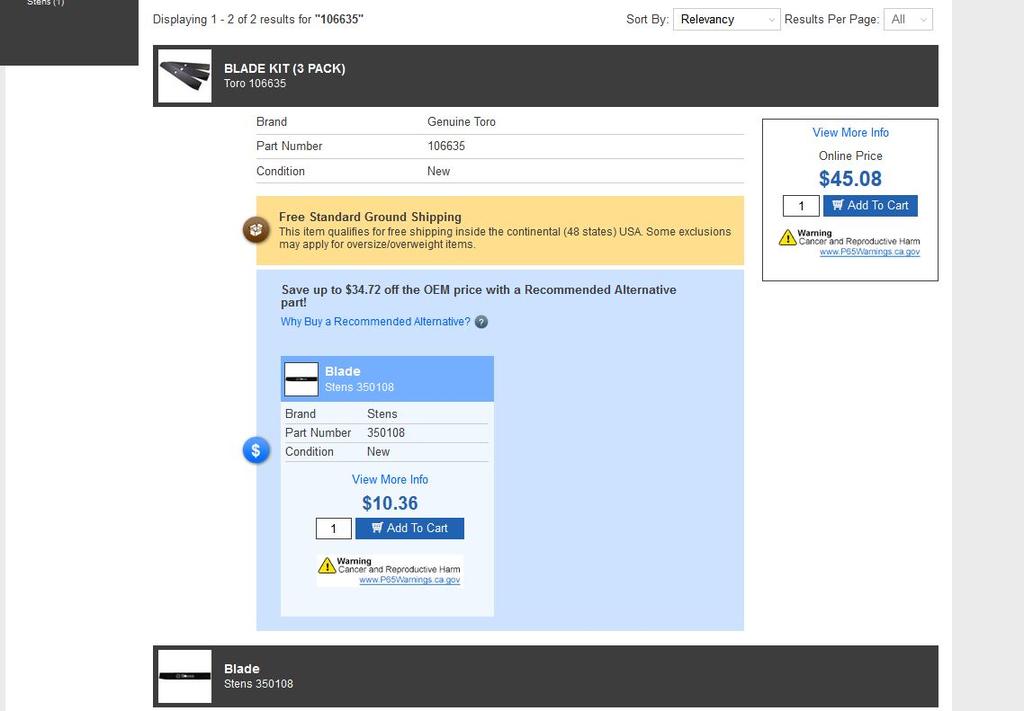Click the quantity field beside the $45.08 price
Viewport: 1024px width, 711px height.
(801, 206)
